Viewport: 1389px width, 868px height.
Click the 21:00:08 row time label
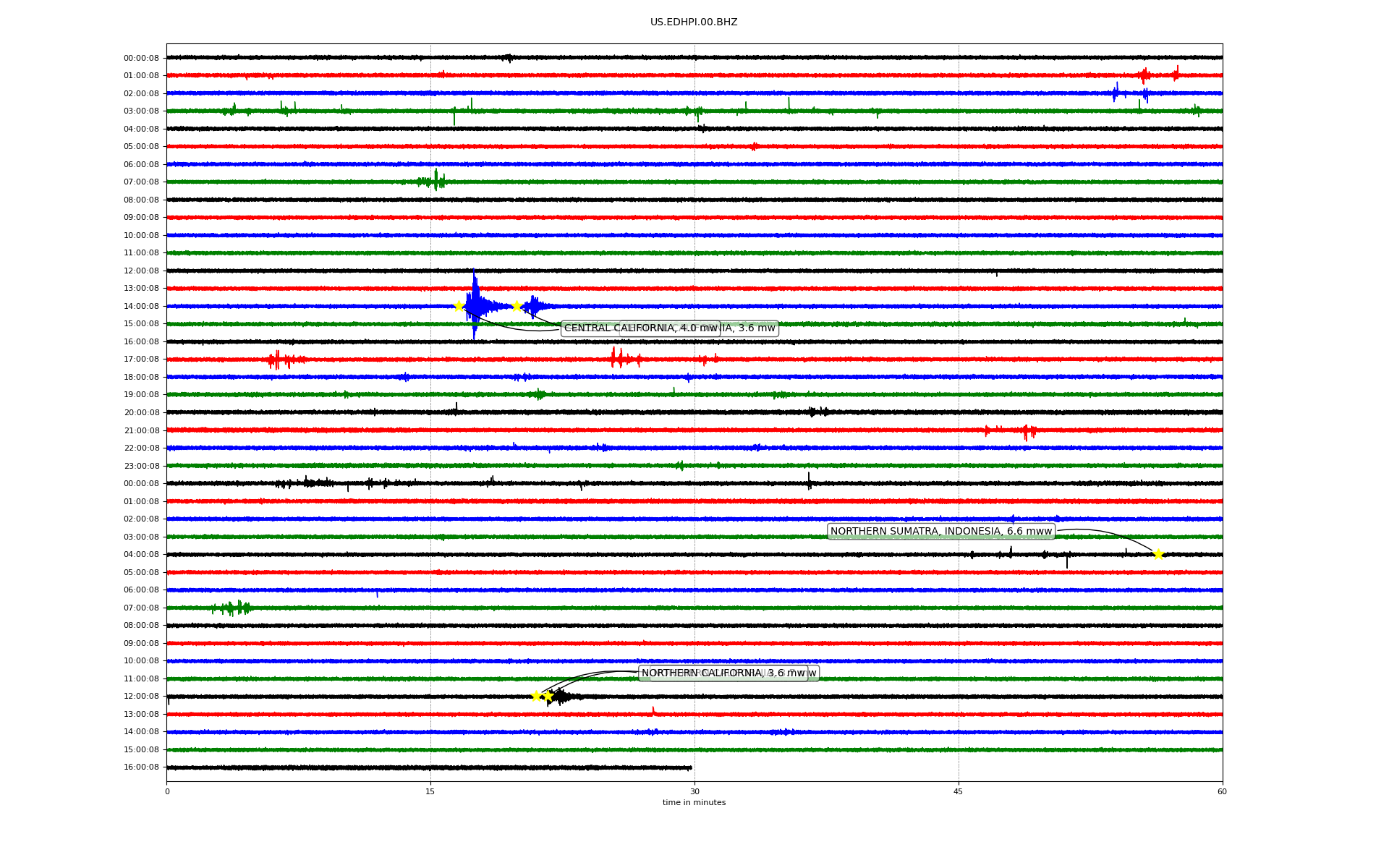coord(141,430)
